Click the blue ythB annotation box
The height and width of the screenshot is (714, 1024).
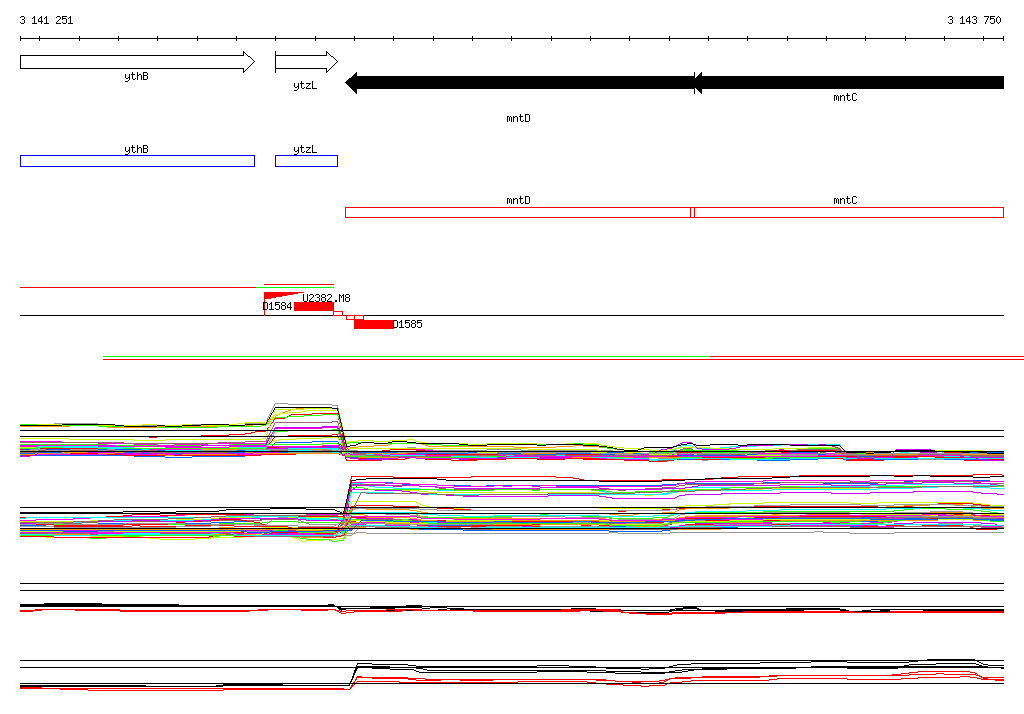click(137, 161)
